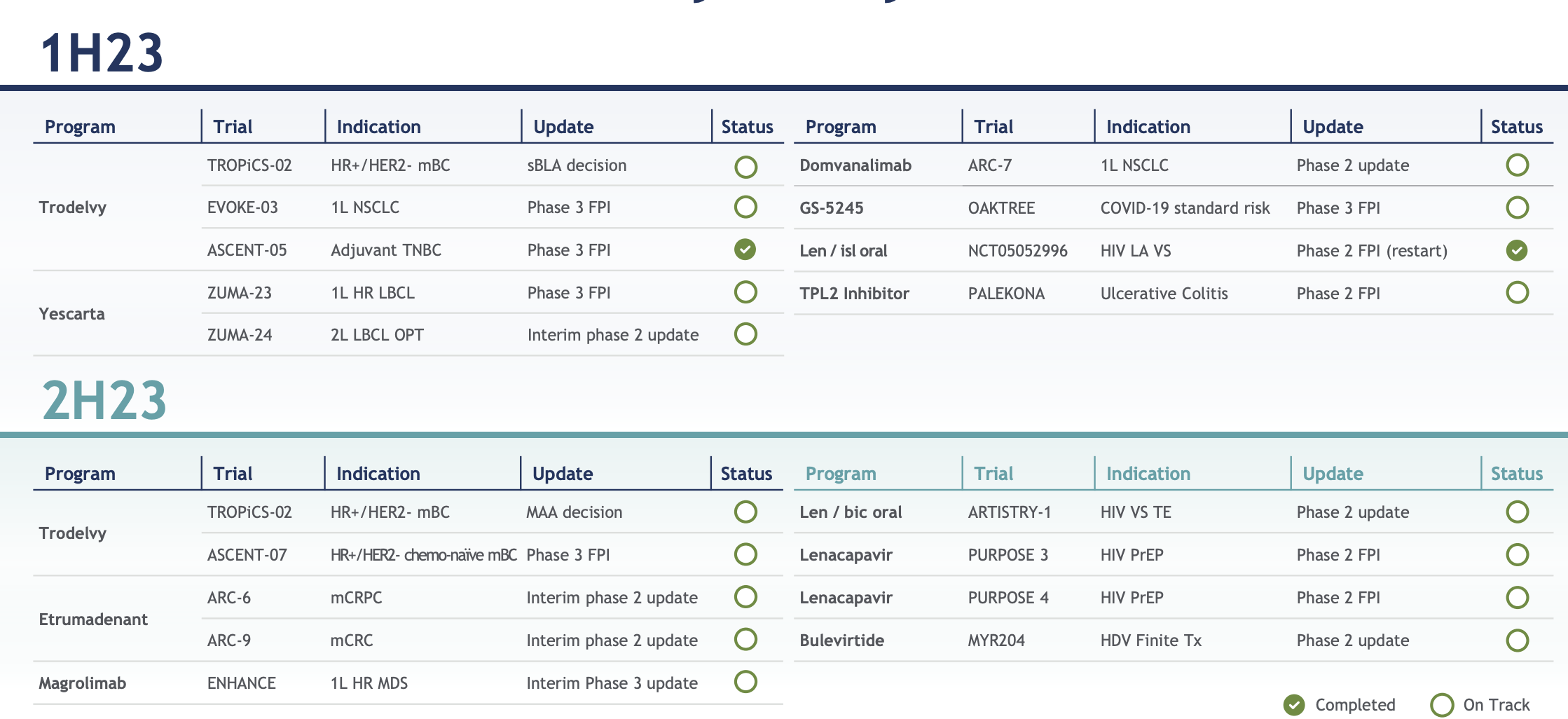Click the NCT05052996 trial identifier
Screen dimensions: 1568x719
[1017, 251]
